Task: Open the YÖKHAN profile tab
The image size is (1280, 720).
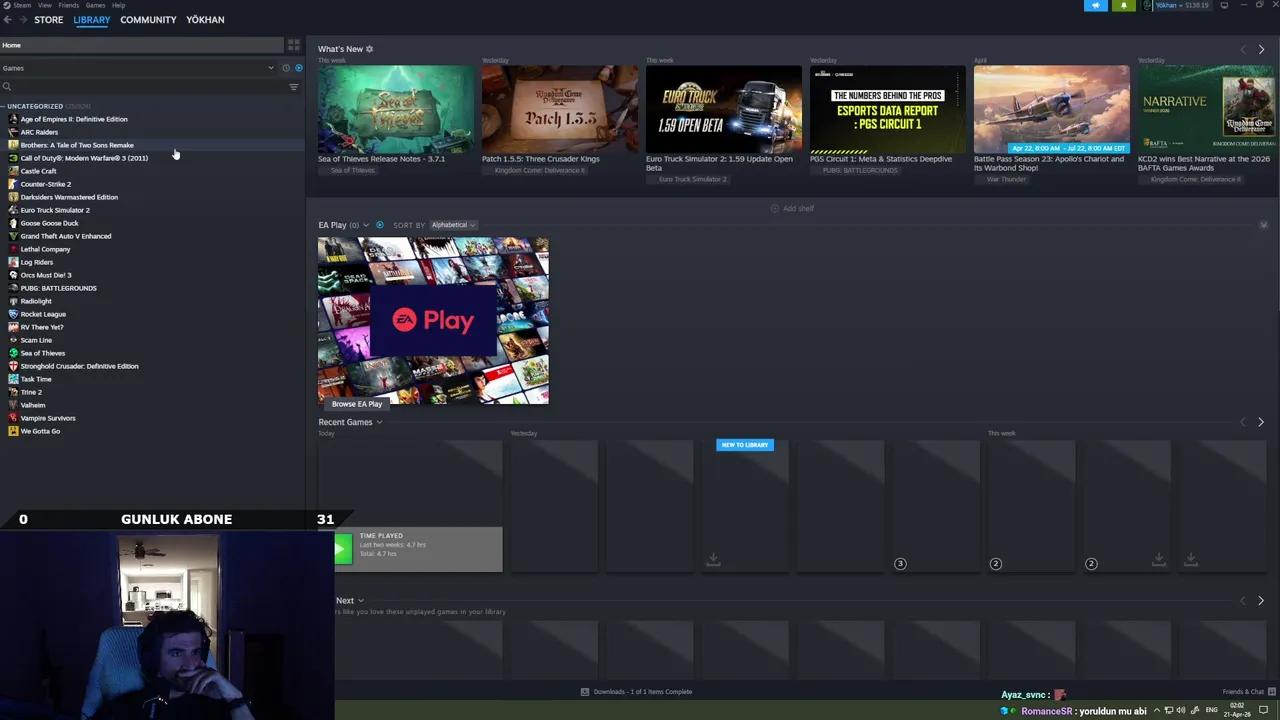Action: click(205, 20)
